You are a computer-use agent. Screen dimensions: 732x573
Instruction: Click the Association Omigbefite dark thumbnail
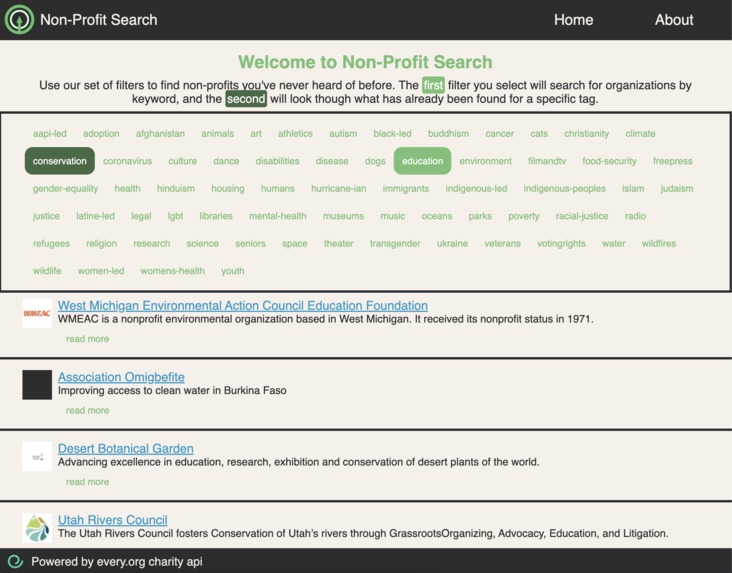(37, 385)
